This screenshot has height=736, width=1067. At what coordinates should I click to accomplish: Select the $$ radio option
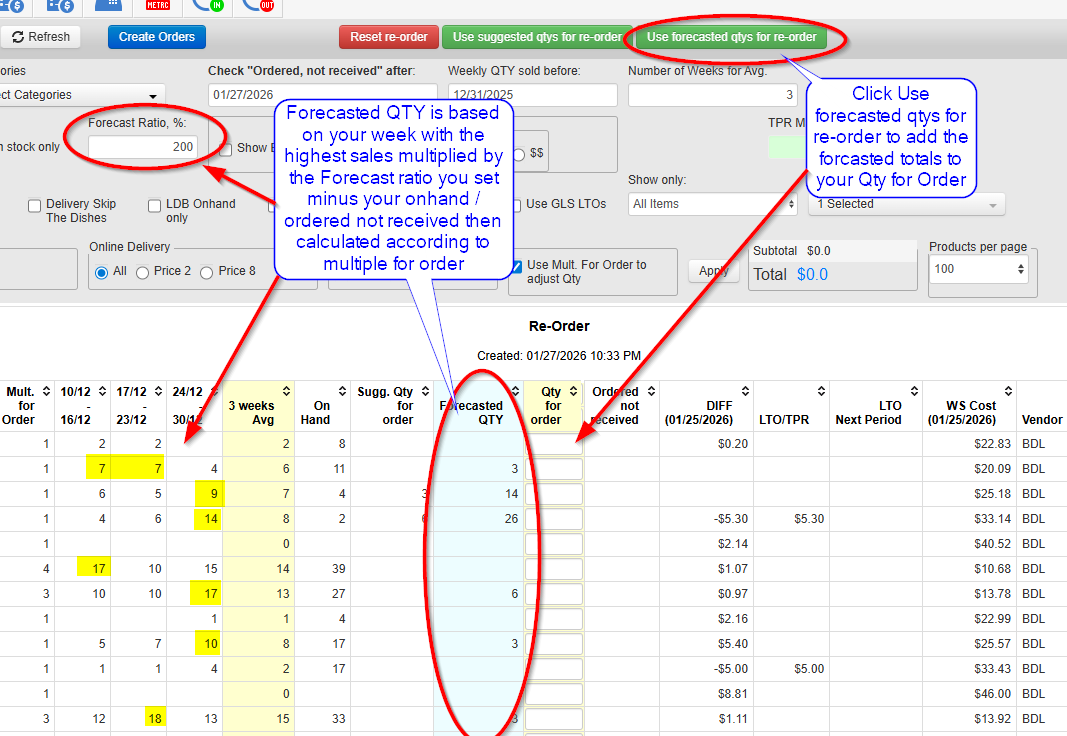519,154
